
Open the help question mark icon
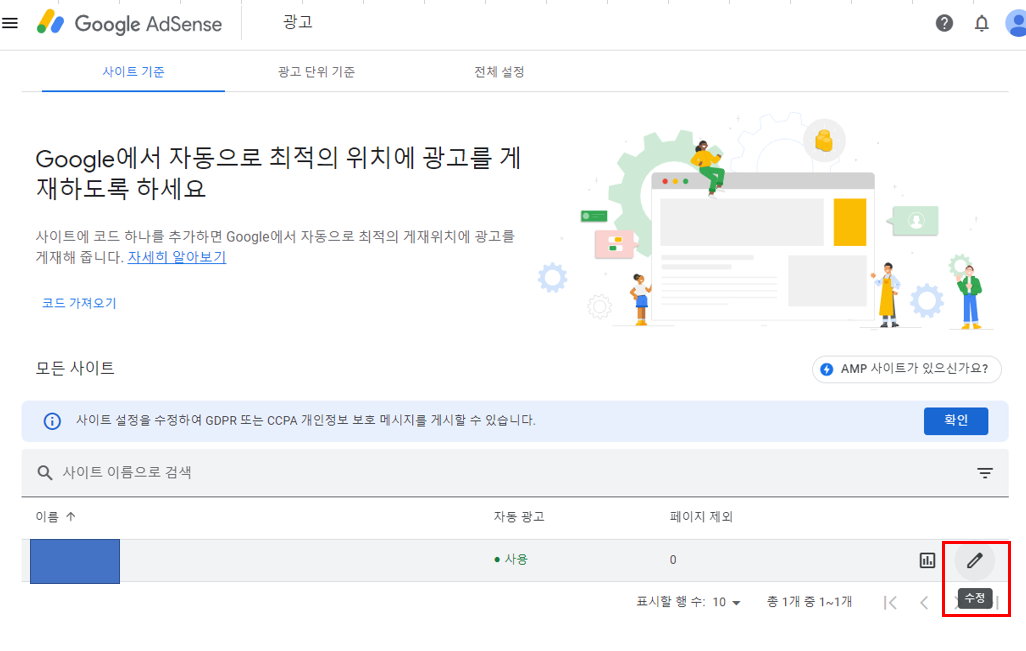pyautogui.click(x=944, y=24)
